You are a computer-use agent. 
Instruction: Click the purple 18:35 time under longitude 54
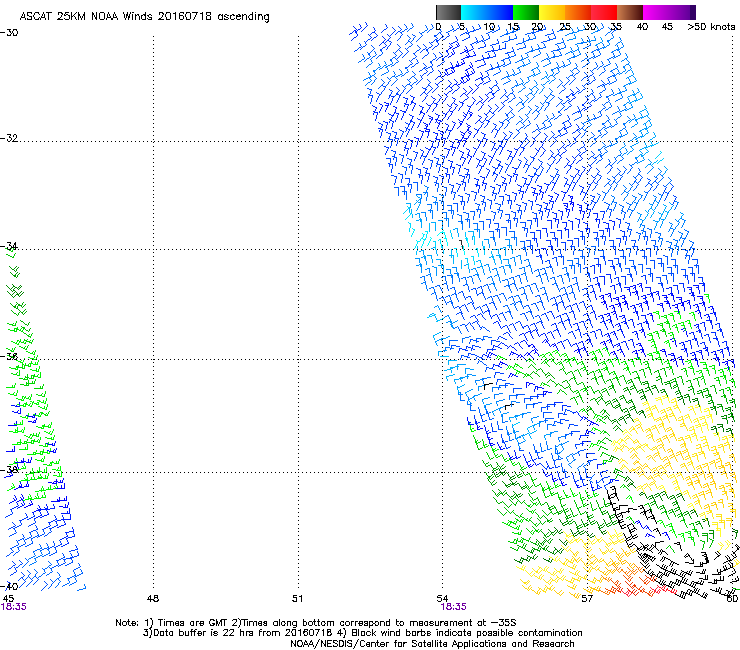click(454, 607)
